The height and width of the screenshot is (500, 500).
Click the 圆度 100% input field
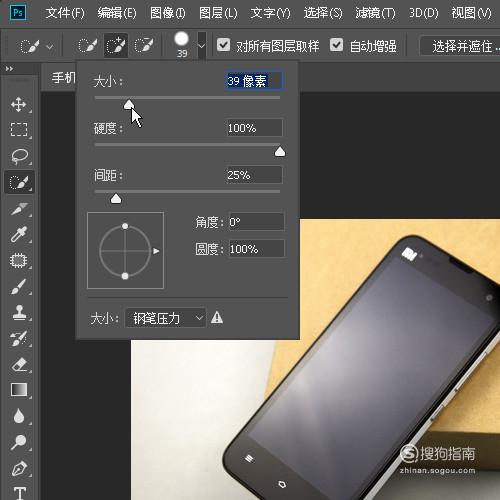256,249
